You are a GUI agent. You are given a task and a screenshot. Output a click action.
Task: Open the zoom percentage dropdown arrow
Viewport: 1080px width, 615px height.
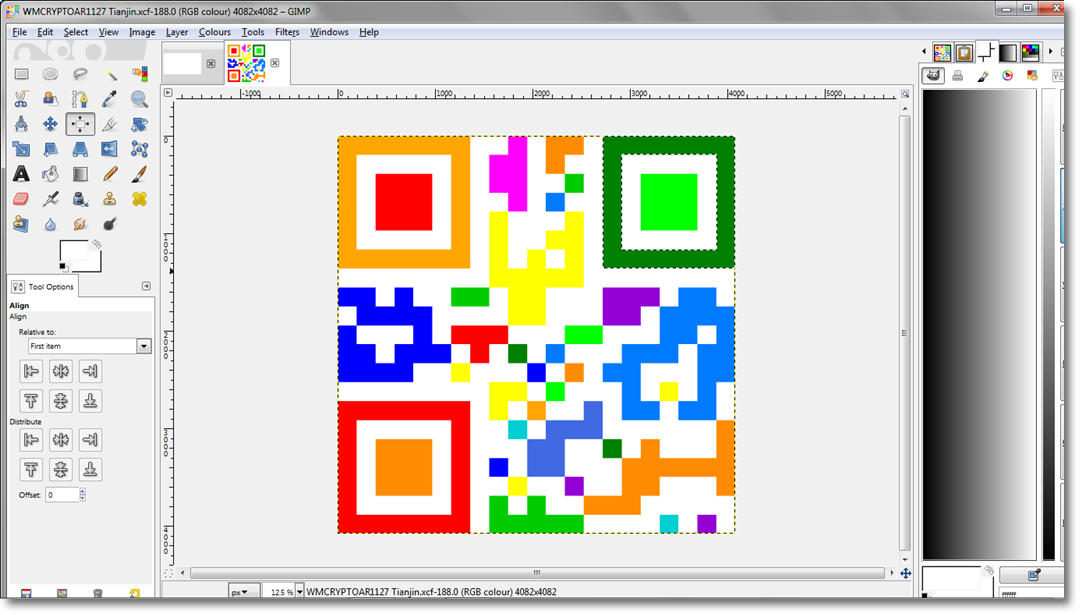click(x=300, y=592)
